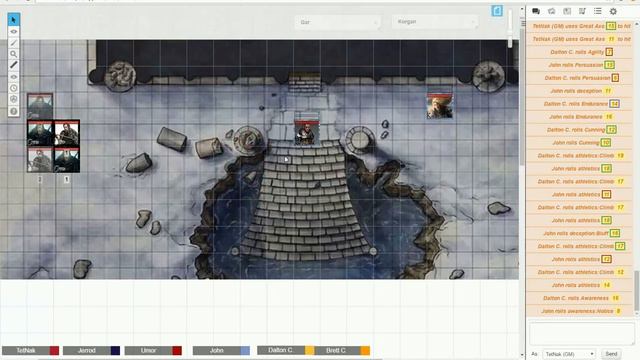Viewport: 640px width, 360px height.
Task: Click 'John rolls Cunning' roll result
Action: pos(606,142)
